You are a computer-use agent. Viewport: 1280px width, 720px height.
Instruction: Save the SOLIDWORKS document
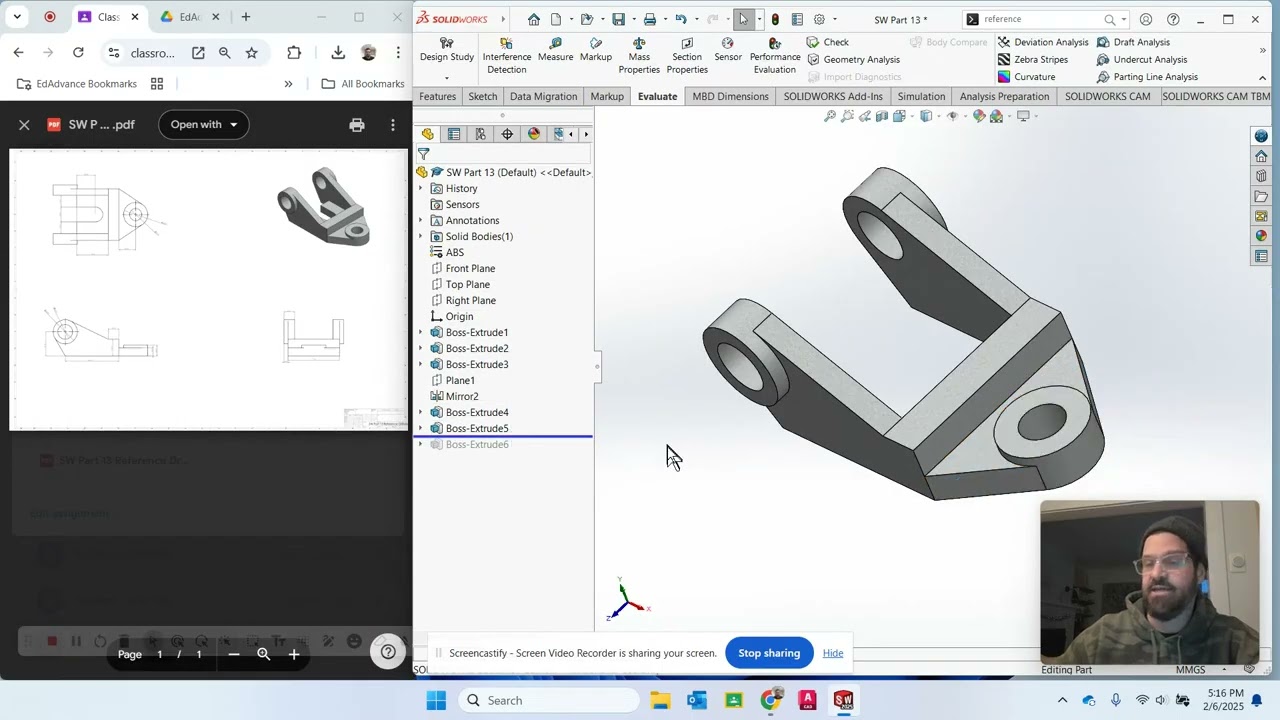tap(619, 19)
